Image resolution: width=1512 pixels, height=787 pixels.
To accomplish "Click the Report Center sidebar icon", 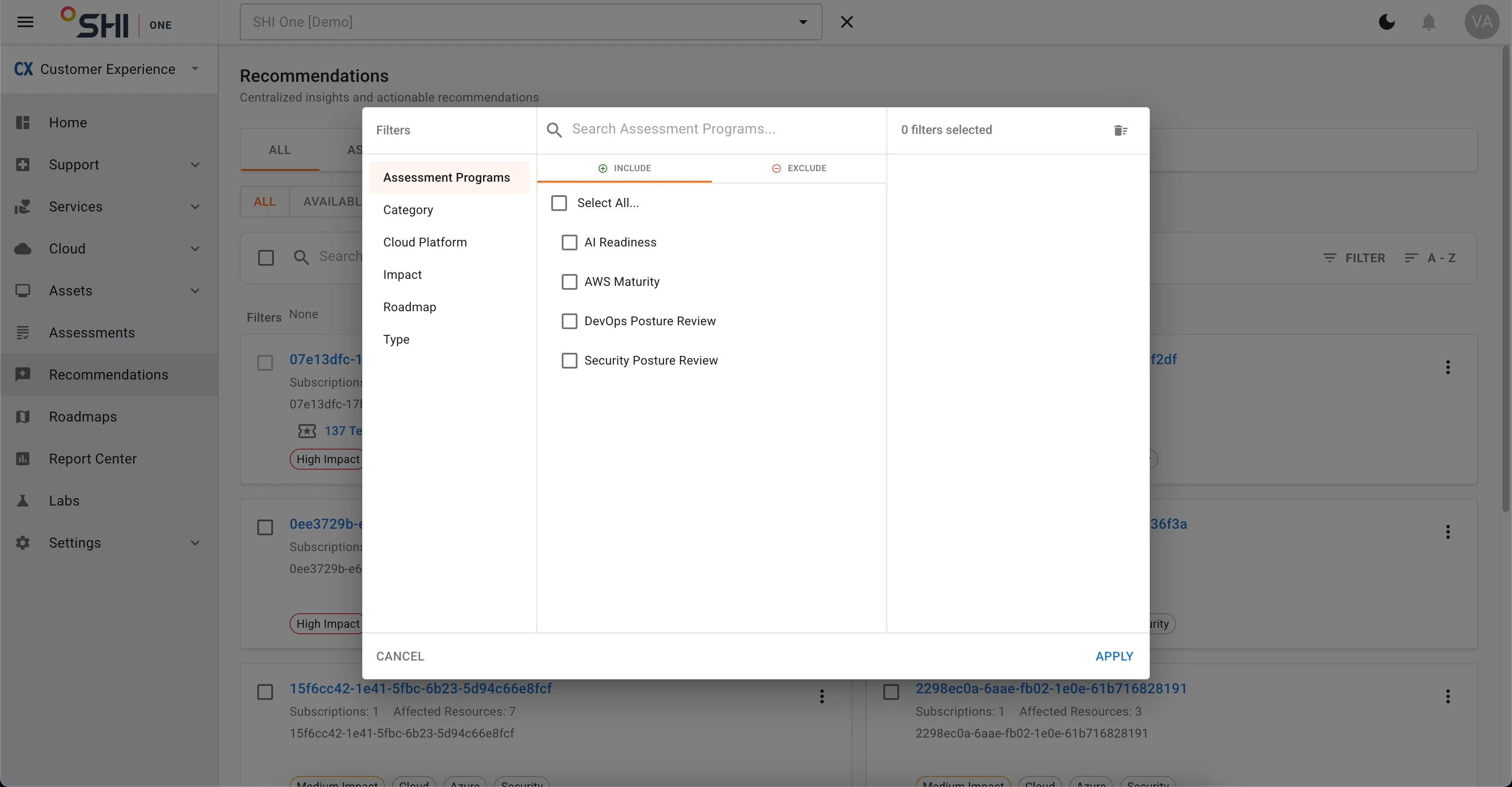I will point(23,459).
